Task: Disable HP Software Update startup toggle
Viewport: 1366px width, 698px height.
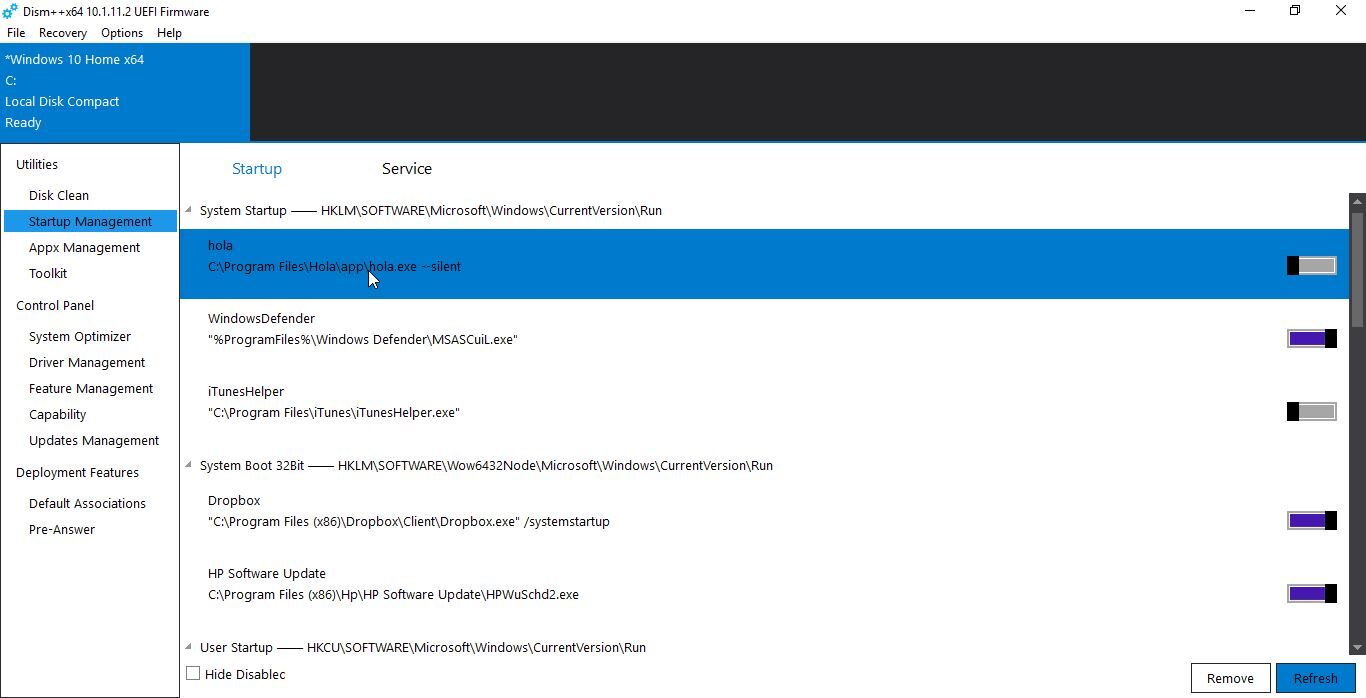Action: (1311, 593)
